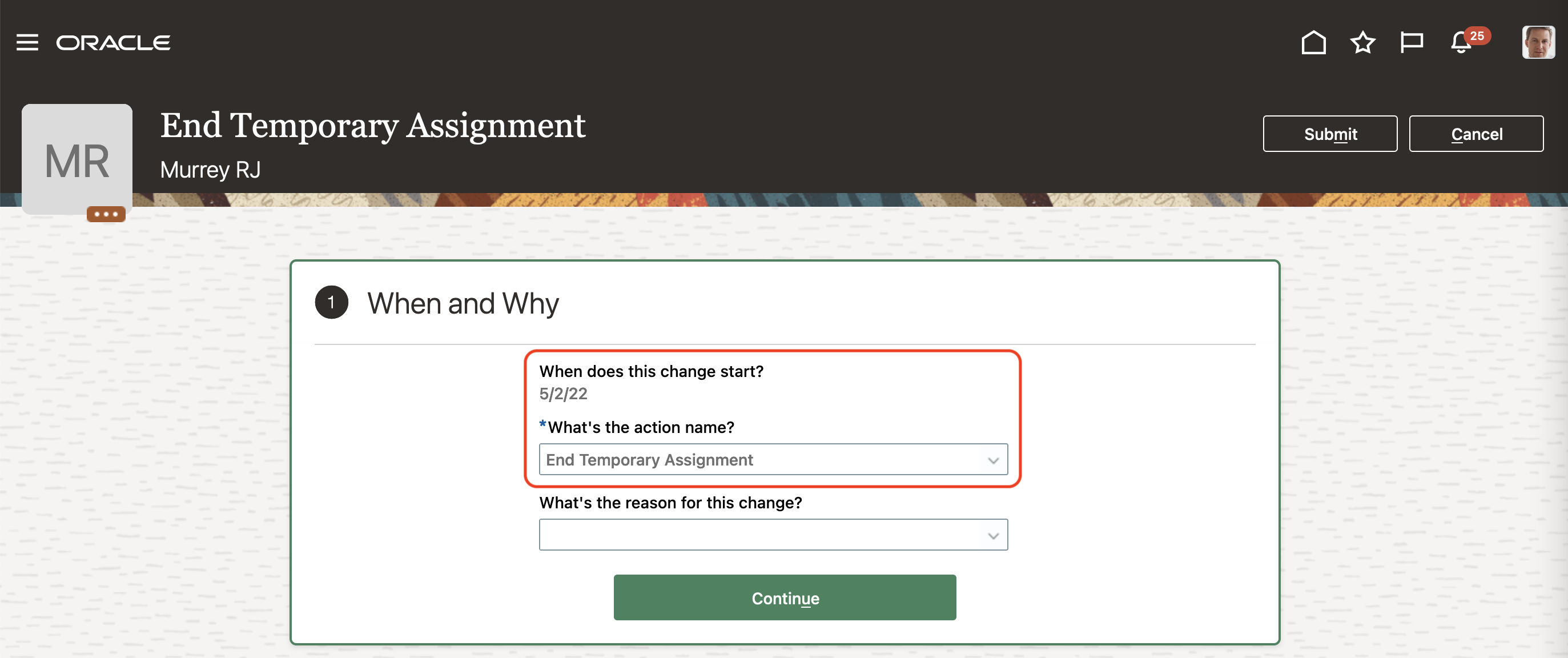Open the Watchlist flag icon
Screen dimensions: 1568x658
coord(1411,43)
